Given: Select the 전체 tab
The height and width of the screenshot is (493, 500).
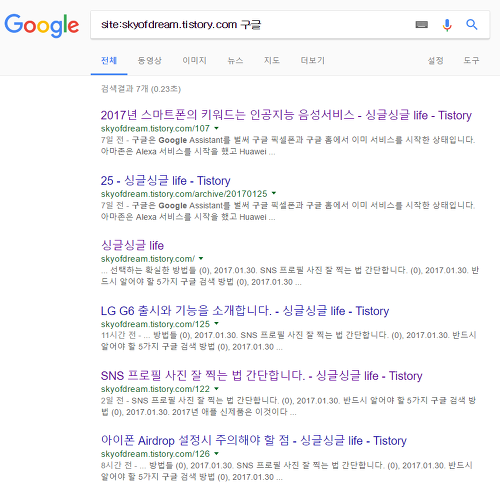Looking at the screenshot, I should pyautogui.click(x=109, y=60).
